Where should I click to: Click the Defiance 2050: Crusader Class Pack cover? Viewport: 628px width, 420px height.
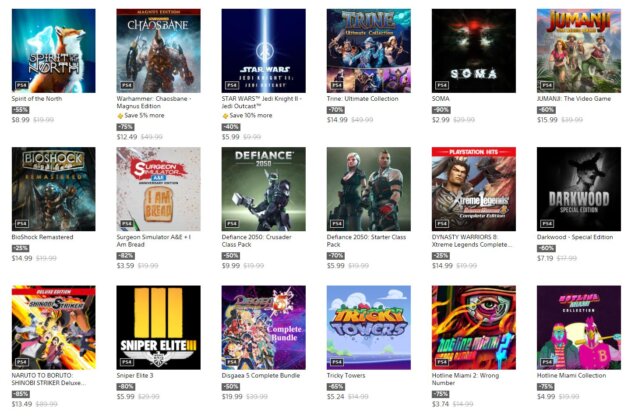point(264,189)
